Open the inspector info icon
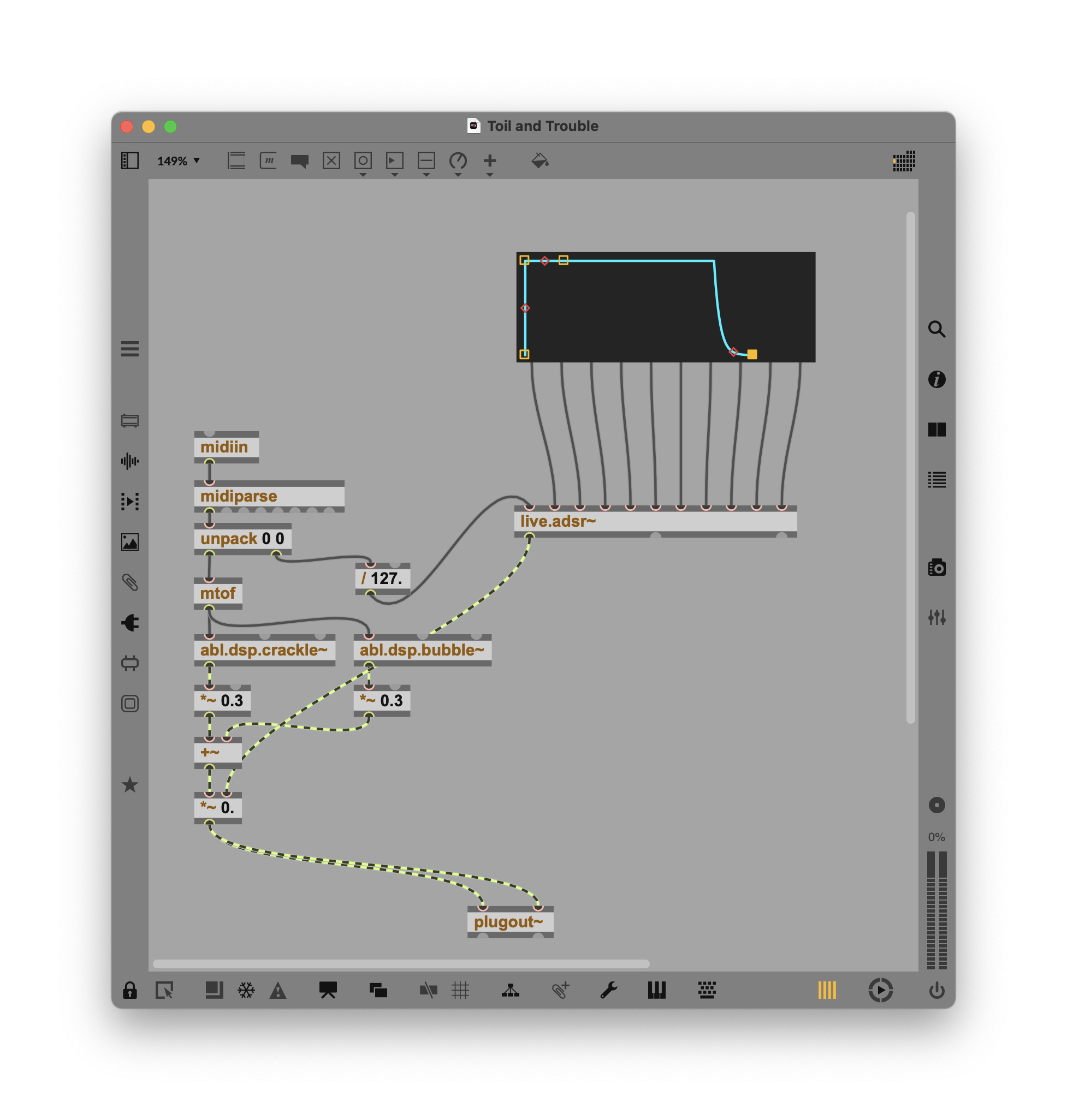Screen dimensions: 1067x1120 point(936,379)
